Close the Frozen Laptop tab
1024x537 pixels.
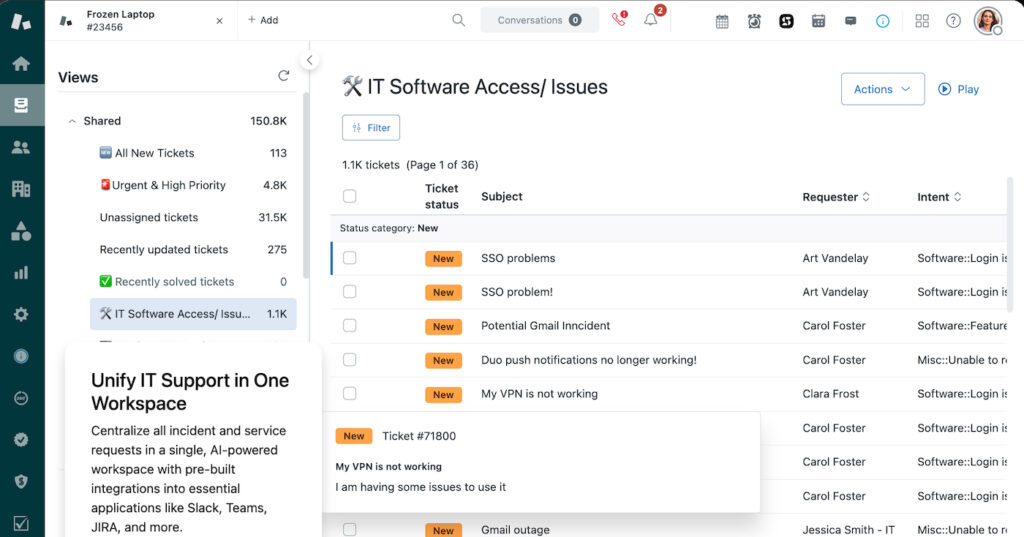pyautogui.click(x=219, y=21)
